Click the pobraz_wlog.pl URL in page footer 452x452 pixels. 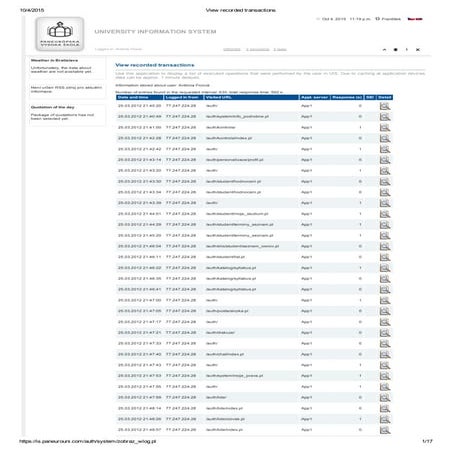88,441
